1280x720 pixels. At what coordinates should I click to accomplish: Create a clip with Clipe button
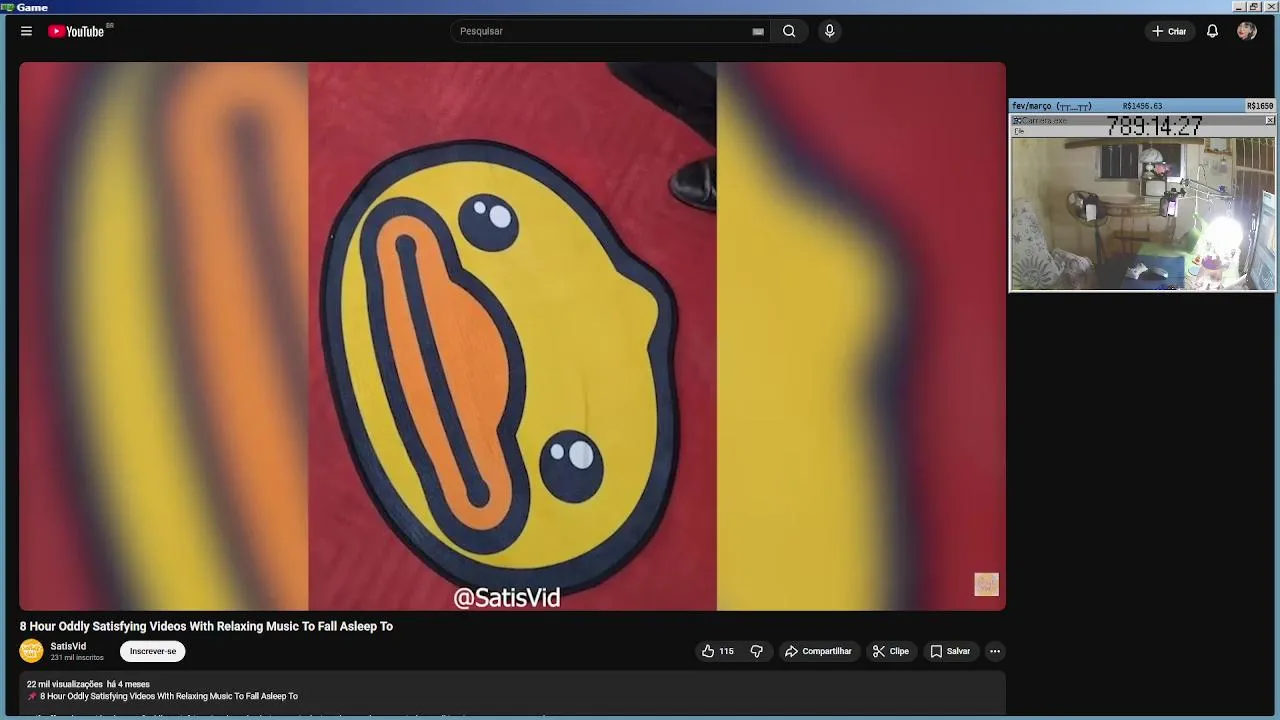click(891, 651)
